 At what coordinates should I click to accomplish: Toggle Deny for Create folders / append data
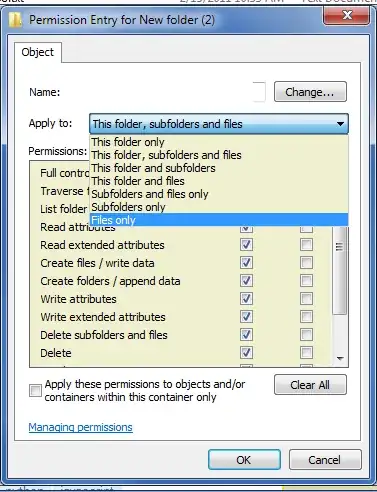[x=306, y=281]
